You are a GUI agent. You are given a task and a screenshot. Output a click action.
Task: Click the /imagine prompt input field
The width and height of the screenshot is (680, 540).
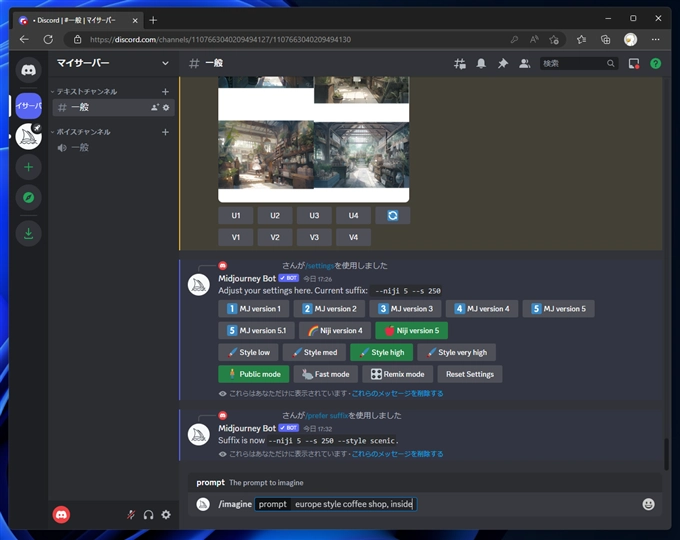point(335,504)
